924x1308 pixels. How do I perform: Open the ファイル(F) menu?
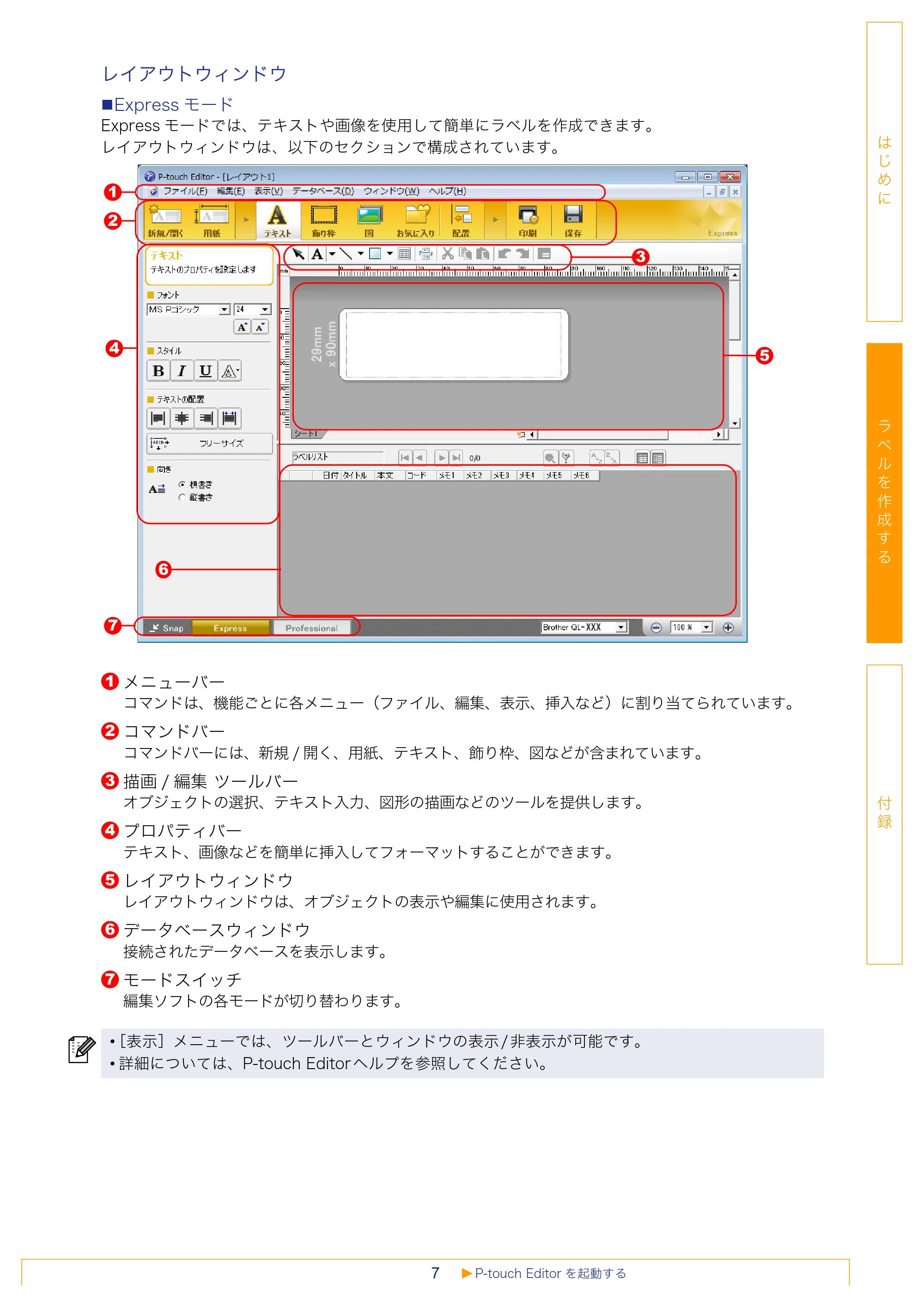[185, 191]
